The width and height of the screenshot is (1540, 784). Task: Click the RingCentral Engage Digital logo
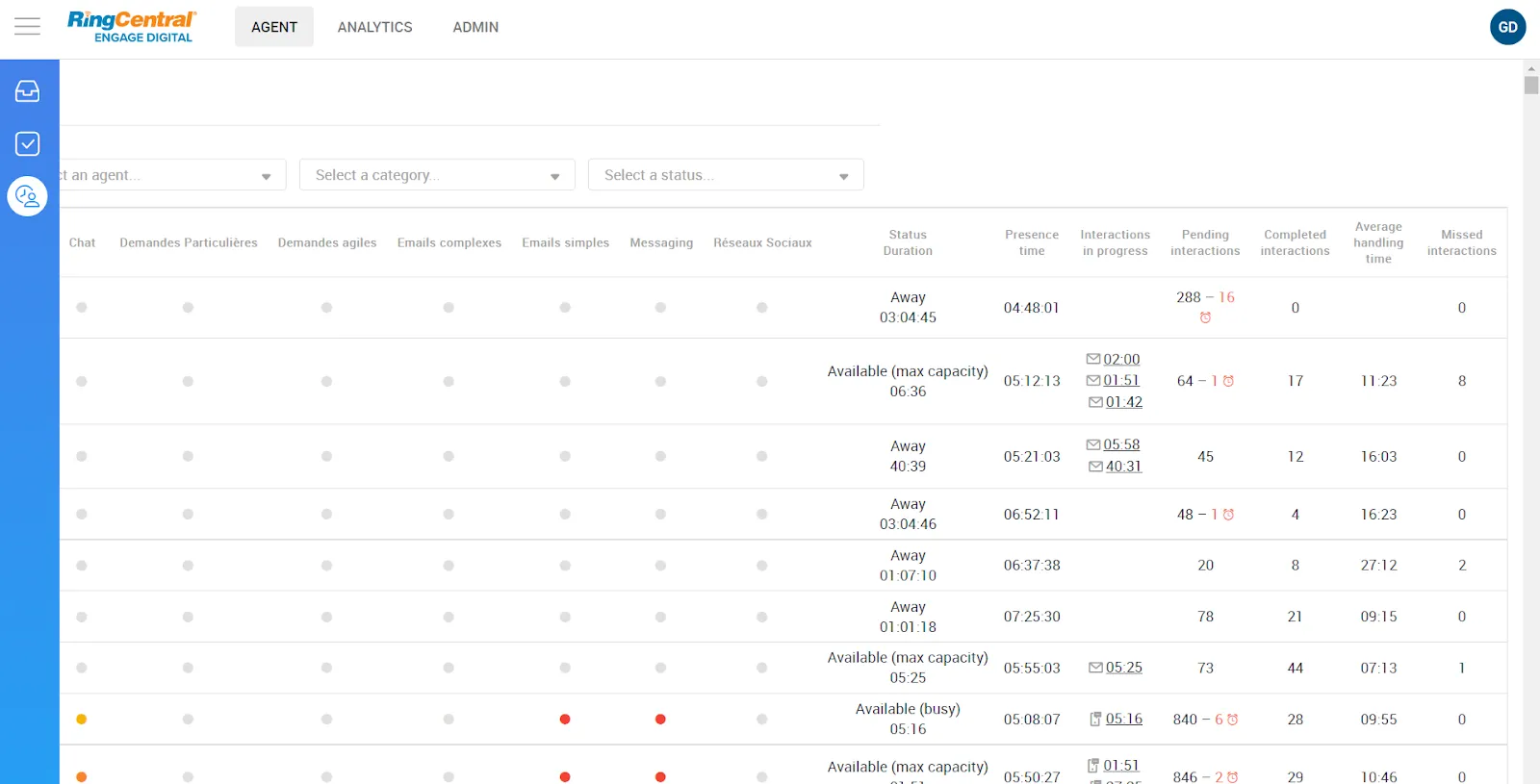132,27
